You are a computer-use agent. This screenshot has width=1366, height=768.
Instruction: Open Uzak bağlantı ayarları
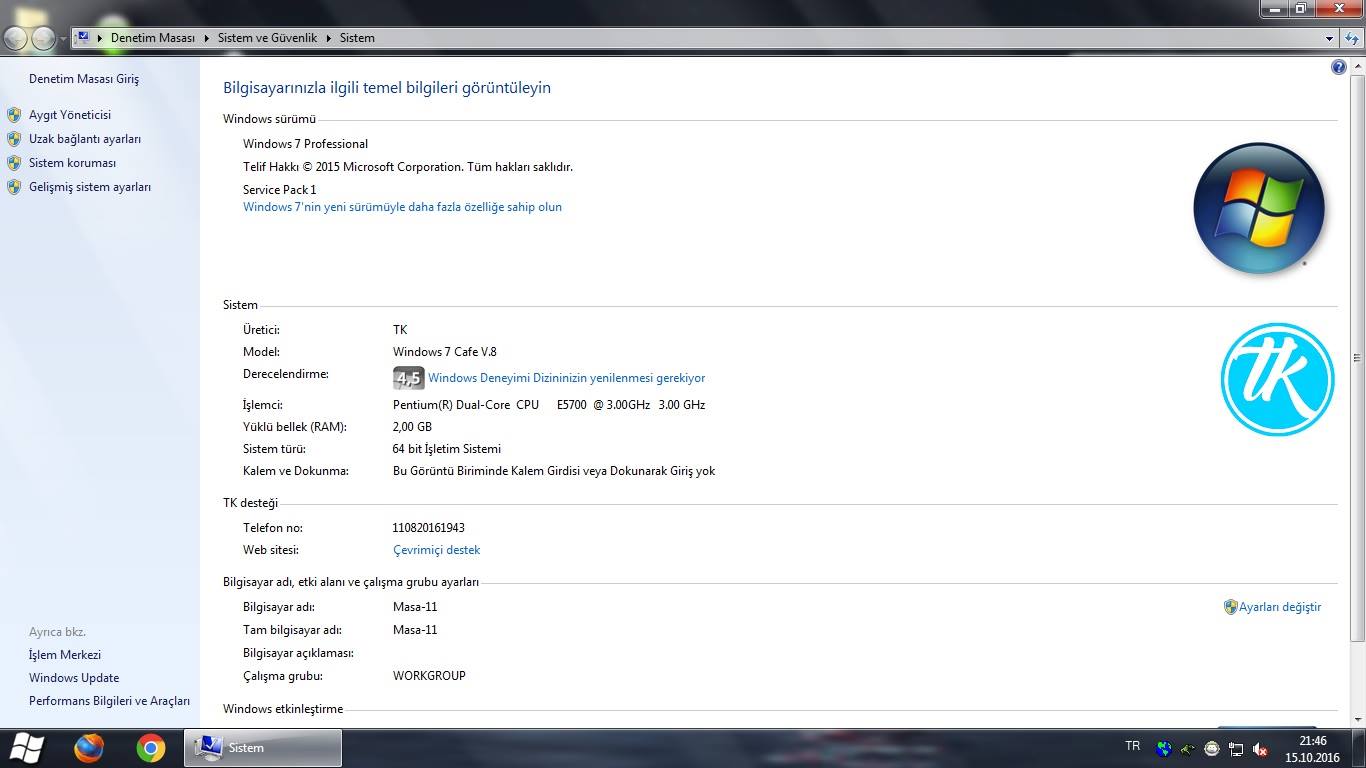pos(85,139)
